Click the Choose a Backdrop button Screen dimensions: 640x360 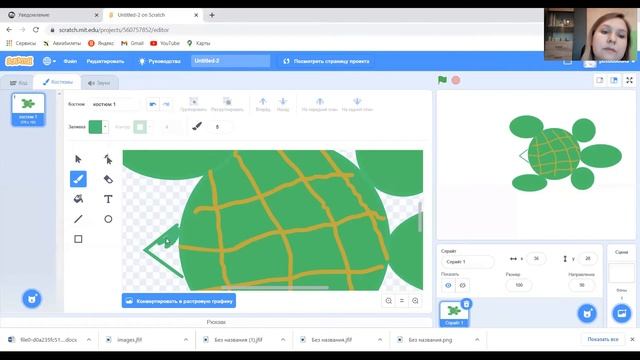point(622,313)
